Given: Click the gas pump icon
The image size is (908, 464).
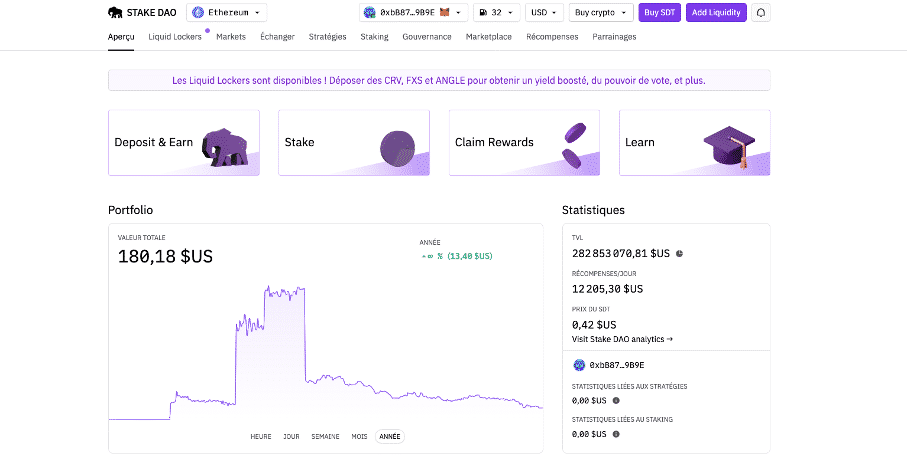Looking at the screenshot, I should 483,12.
